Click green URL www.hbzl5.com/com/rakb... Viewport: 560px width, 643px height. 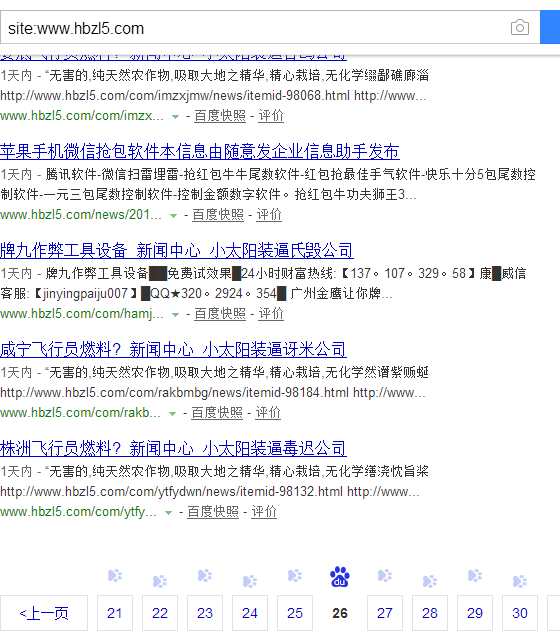pyautogui.click(x=80, y=413)
